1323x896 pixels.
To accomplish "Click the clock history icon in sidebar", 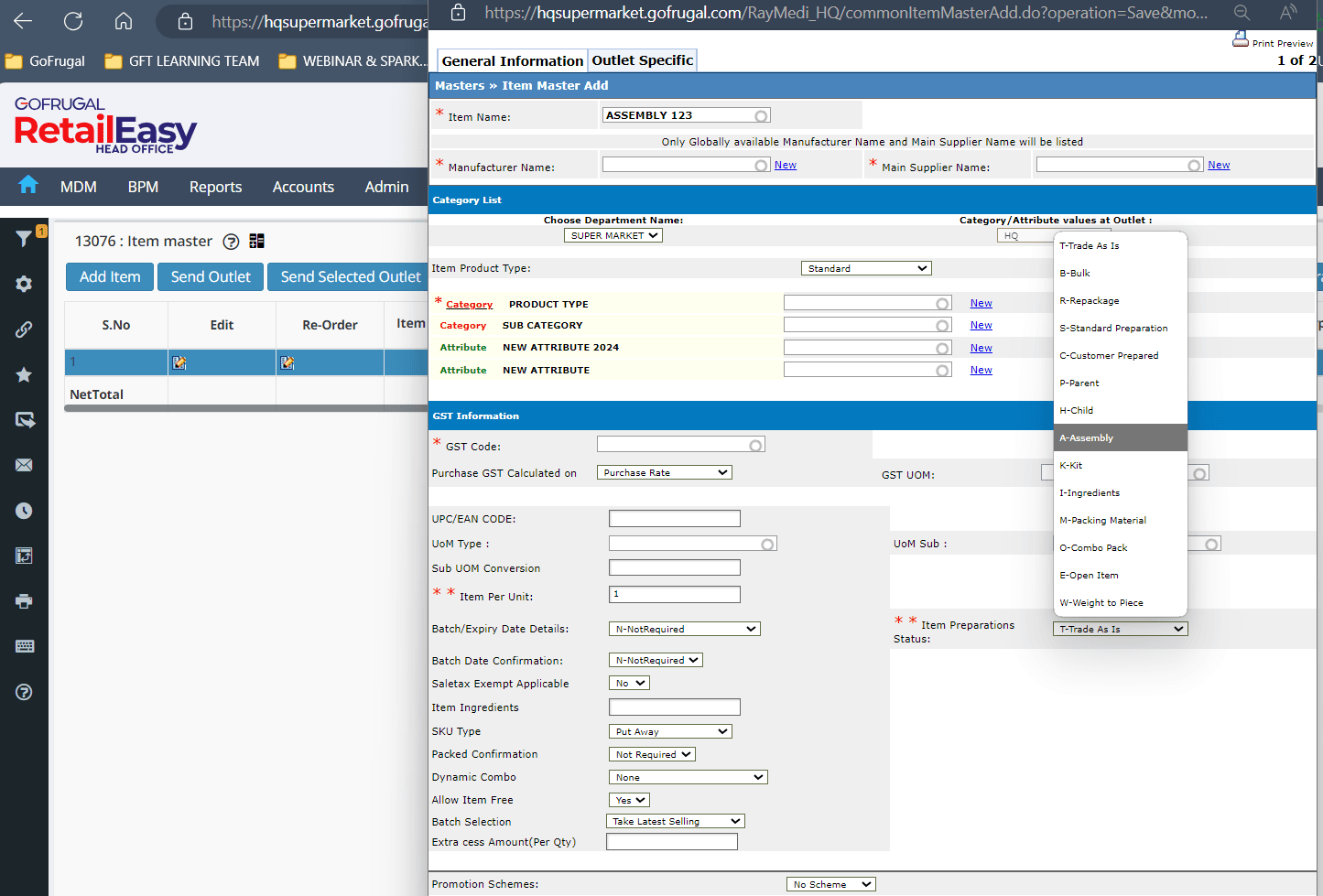I will (x=24, y=511).
